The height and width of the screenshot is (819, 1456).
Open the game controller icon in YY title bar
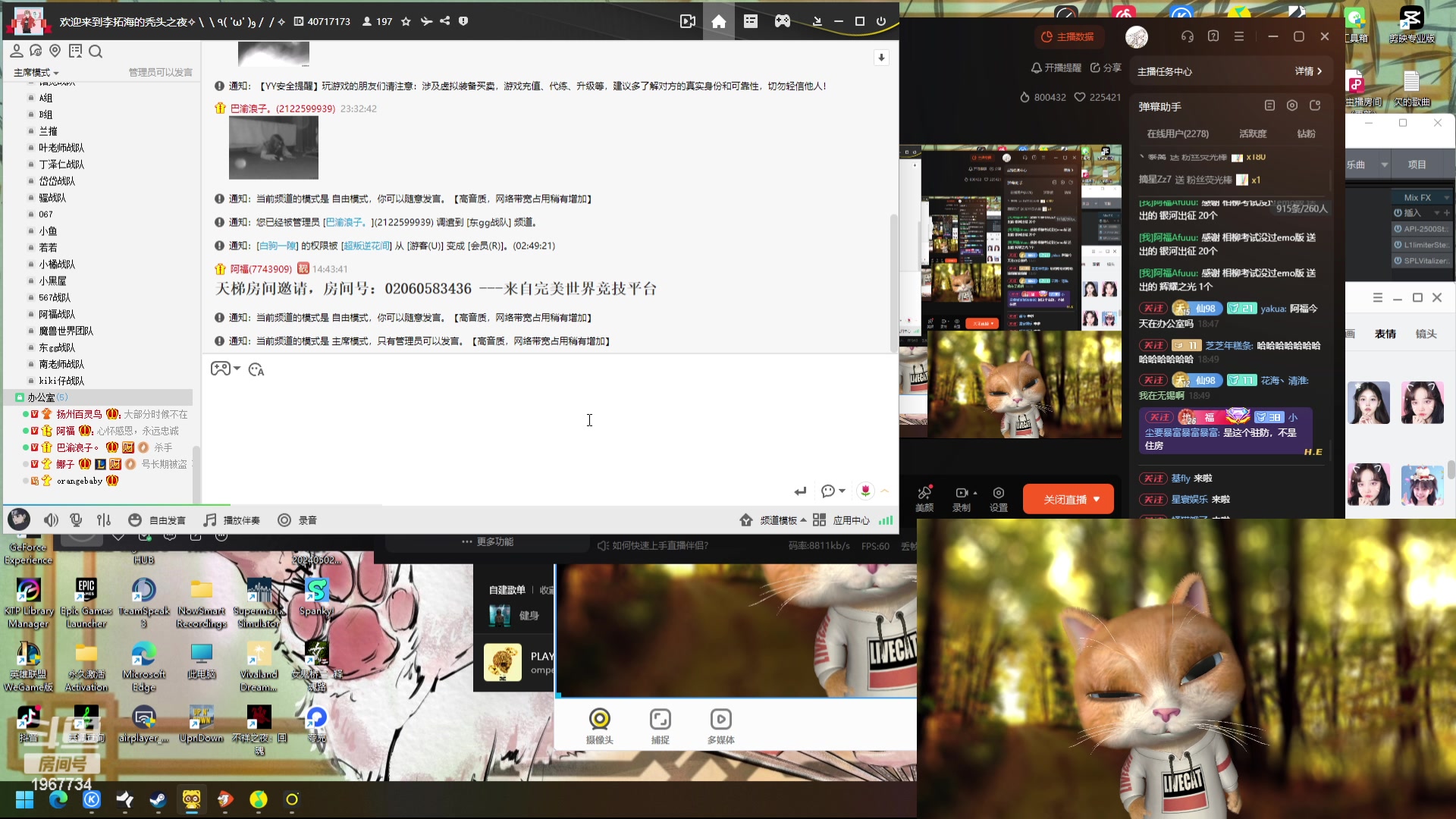782,21
